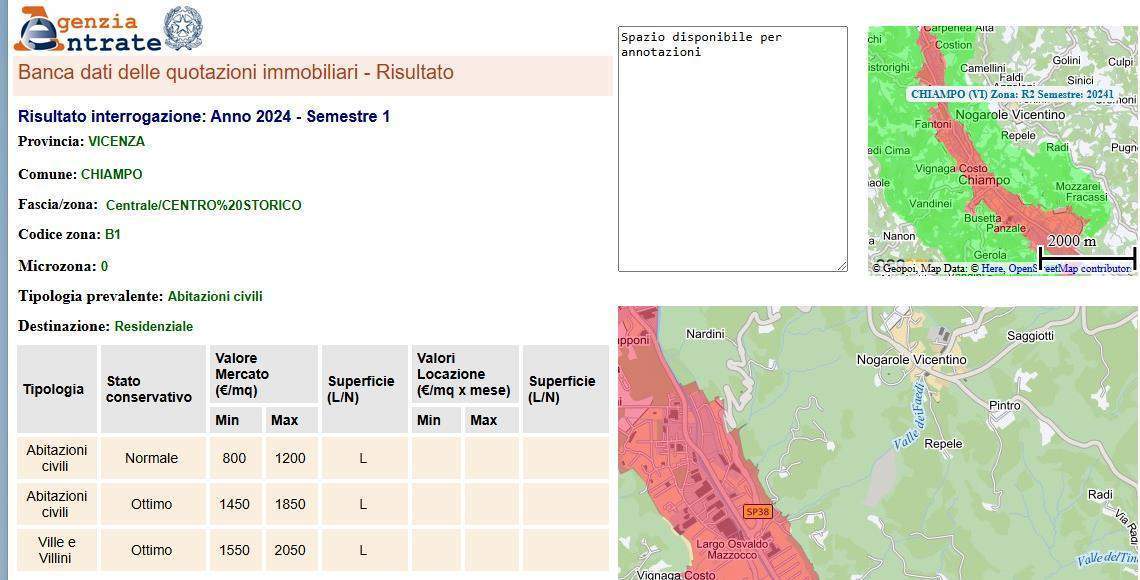Click the 2050 max value cell
The image size is (1140, 580).
tap(290, 550)
